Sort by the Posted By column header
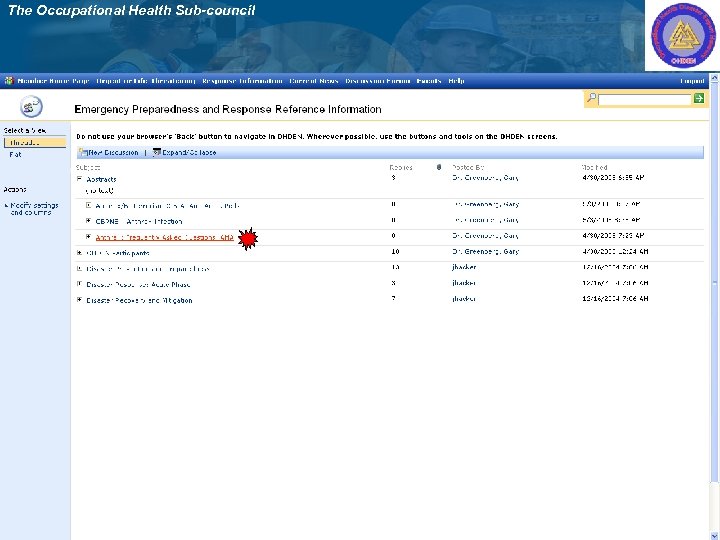 point(468,168)
